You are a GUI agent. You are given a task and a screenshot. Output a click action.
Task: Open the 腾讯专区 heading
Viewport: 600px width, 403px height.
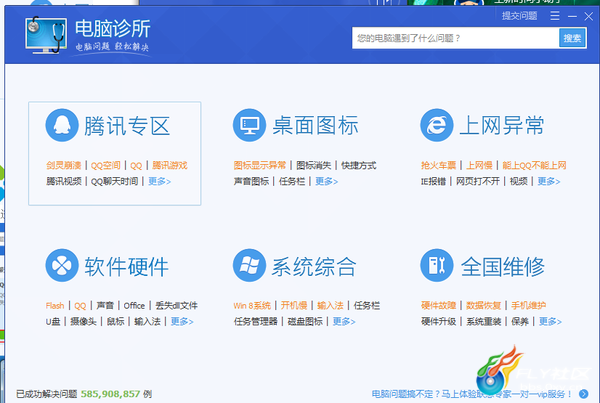127,126
